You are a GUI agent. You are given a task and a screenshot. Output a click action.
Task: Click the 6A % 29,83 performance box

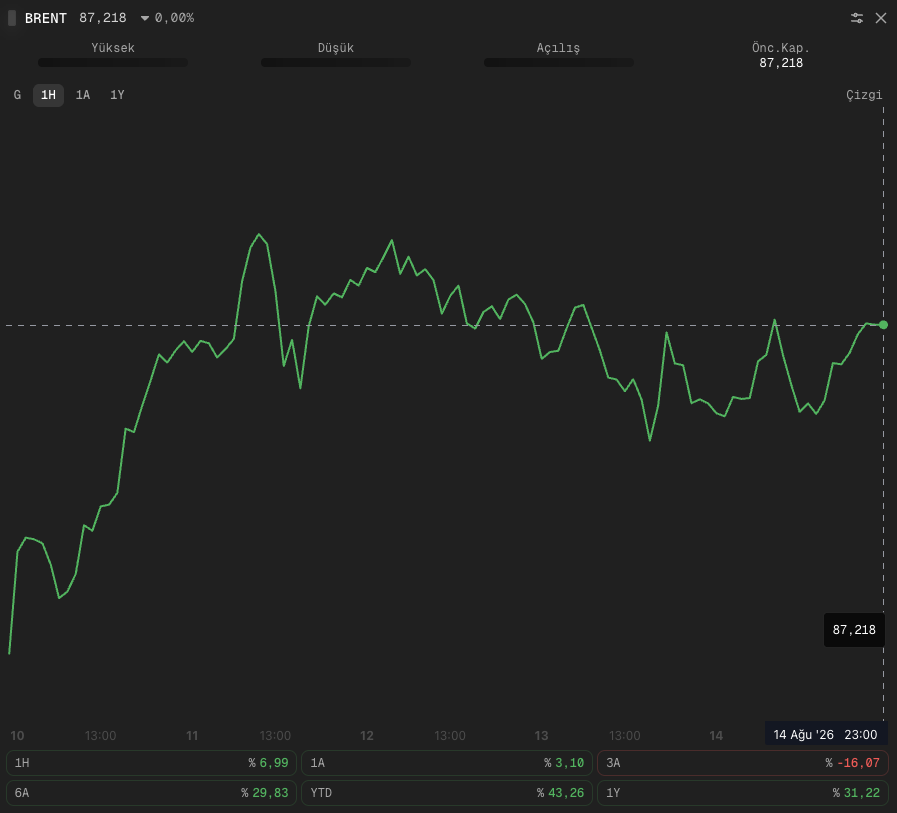coord(152,793)
